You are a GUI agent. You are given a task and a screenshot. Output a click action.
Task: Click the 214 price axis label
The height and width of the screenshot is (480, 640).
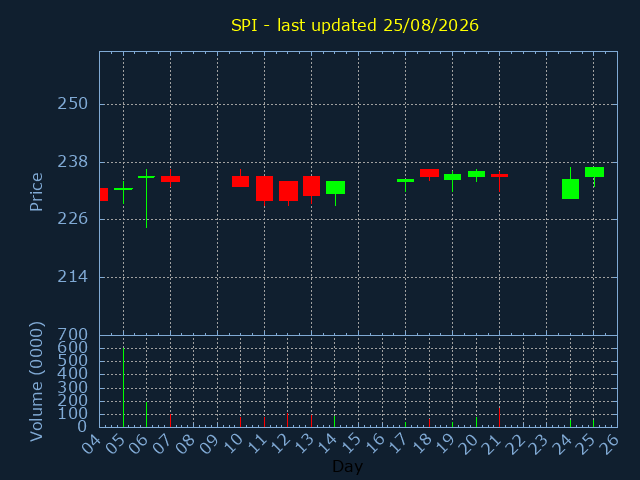point(73,277)
